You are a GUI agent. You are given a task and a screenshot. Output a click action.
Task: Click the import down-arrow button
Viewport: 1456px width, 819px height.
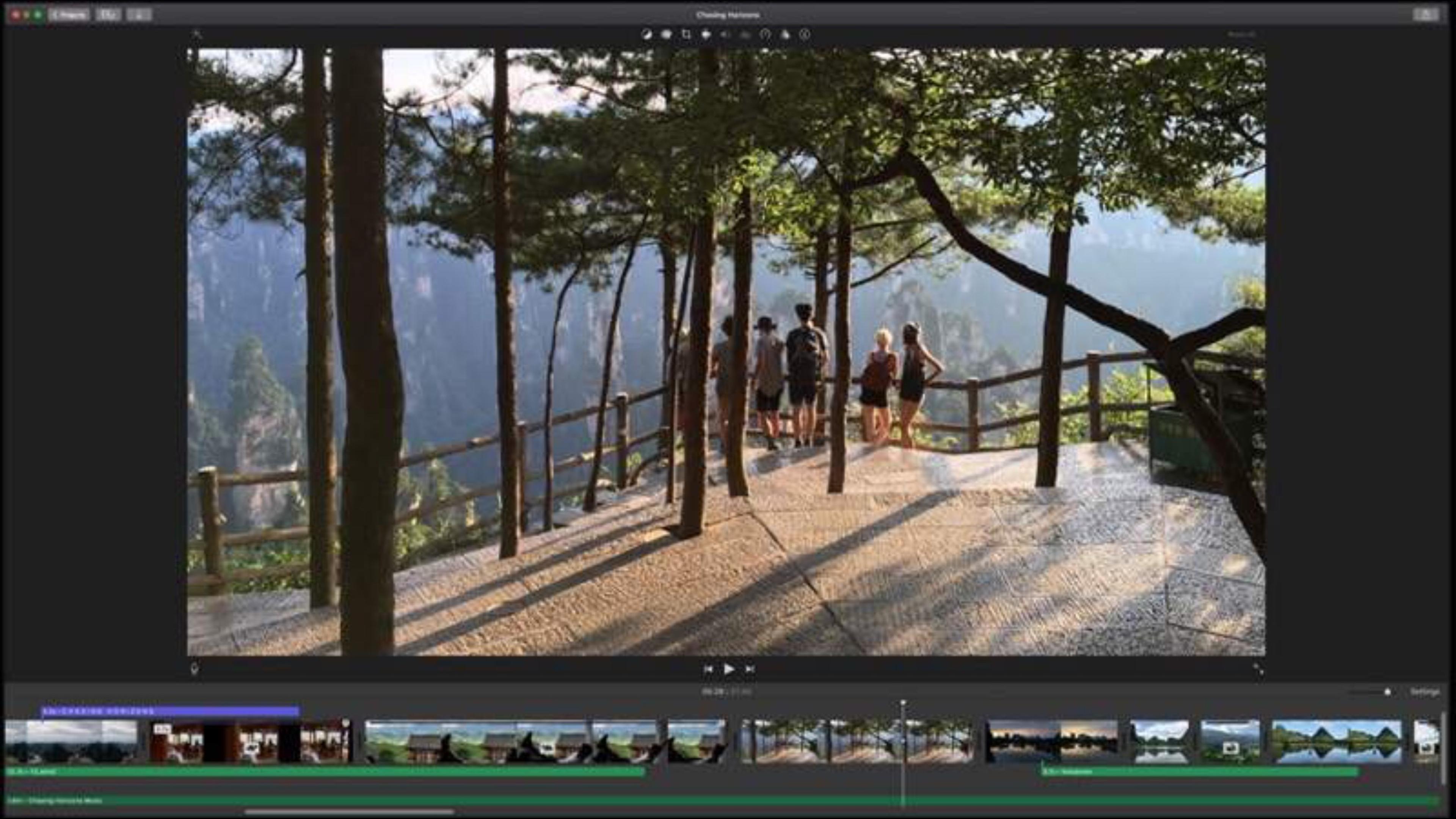point(139,15)
